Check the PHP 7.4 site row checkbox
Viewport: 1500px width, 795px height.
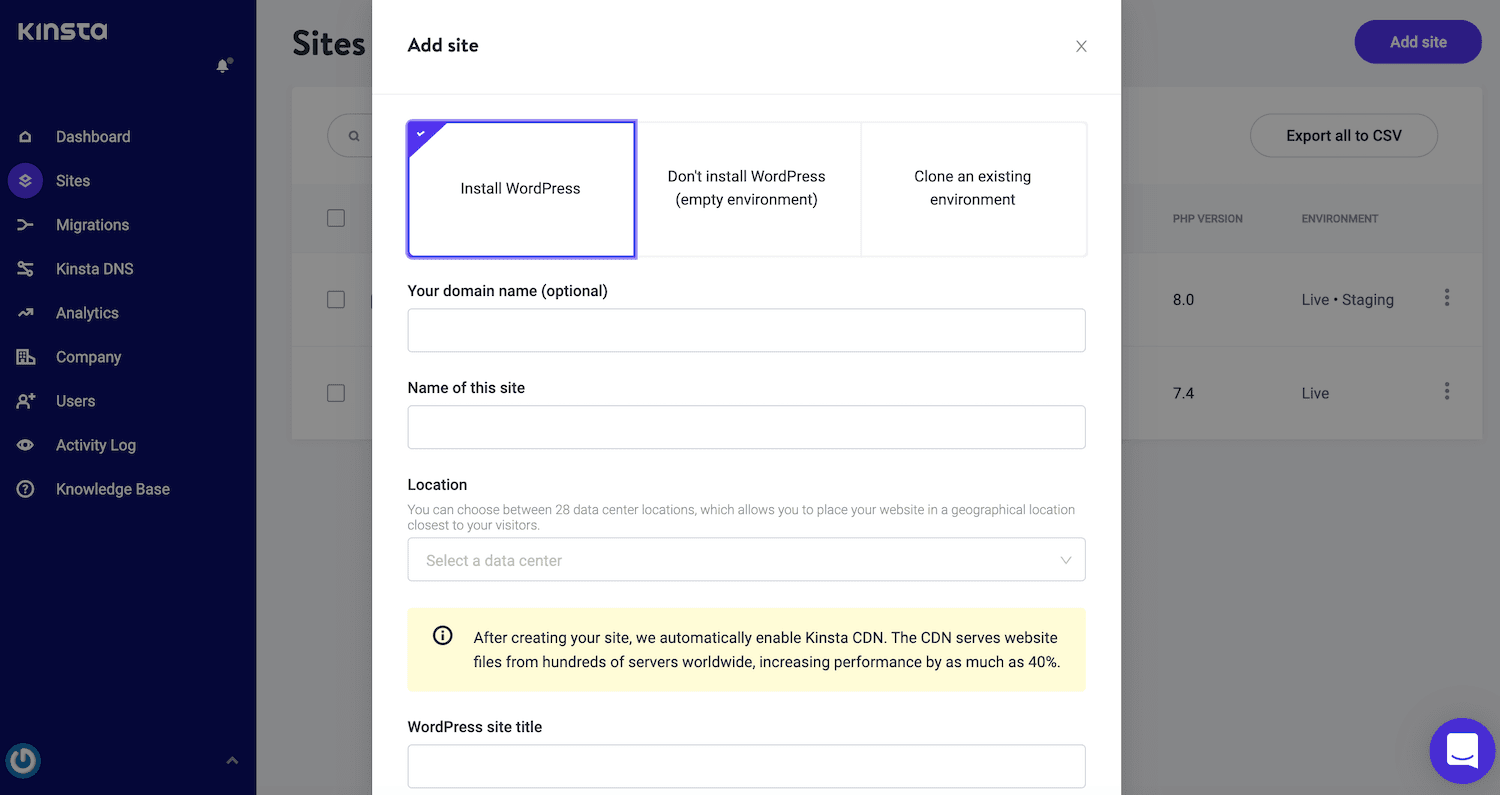336,393
